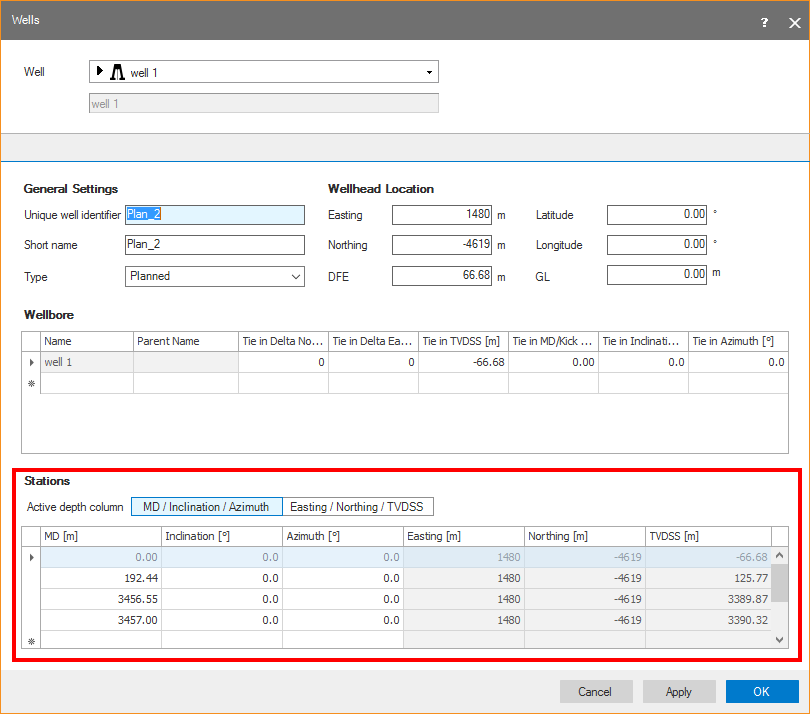Screen dimensions: 810x714
Task: Open the Well selection dropdown
Action: (x=429, y=72)
